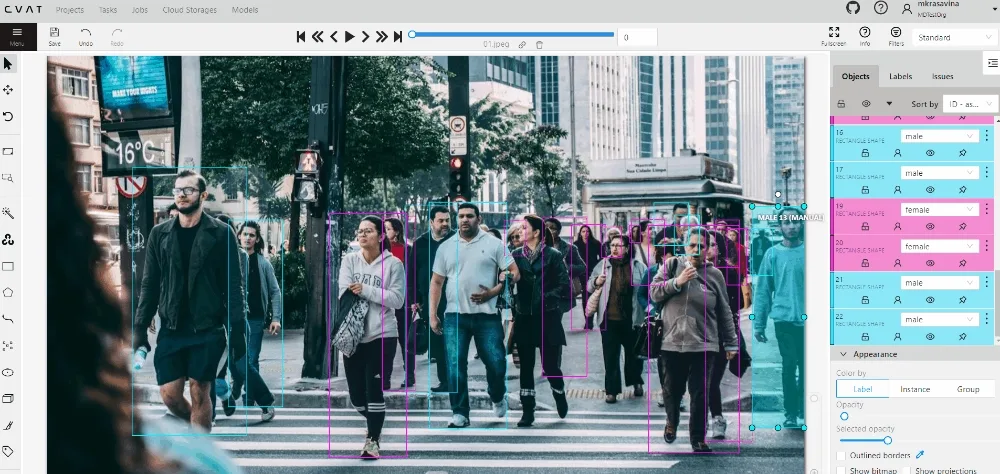This screenshot has width=1000, height=474.
Task: Collapse the Appearance section
Action: click(843, 354)
